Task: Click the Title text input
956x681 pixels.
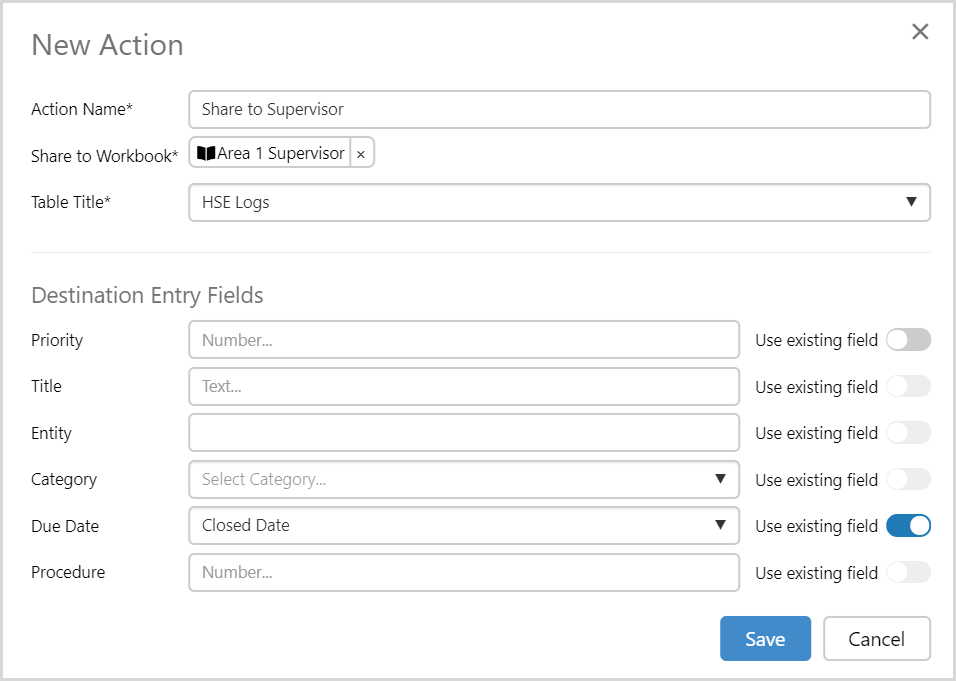Action: (464, 386)
